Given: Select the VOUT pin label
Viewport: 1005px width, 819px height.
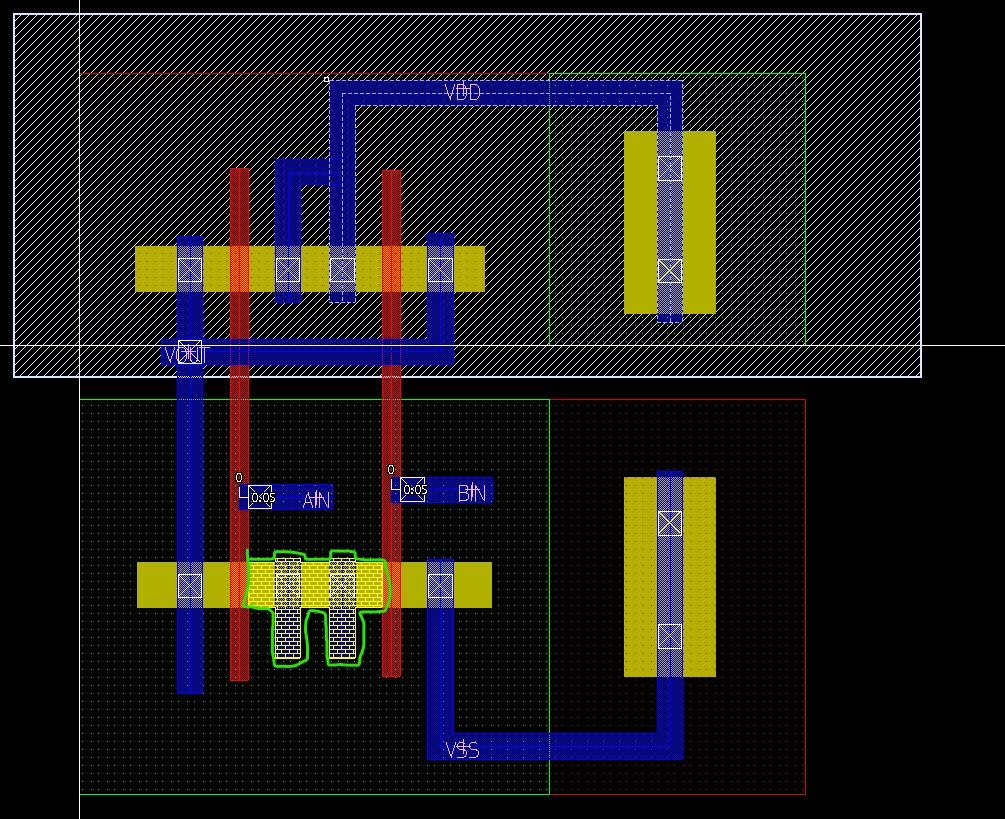Looking at the screenshot, I should pyautogui.click(x=186, y=354).
